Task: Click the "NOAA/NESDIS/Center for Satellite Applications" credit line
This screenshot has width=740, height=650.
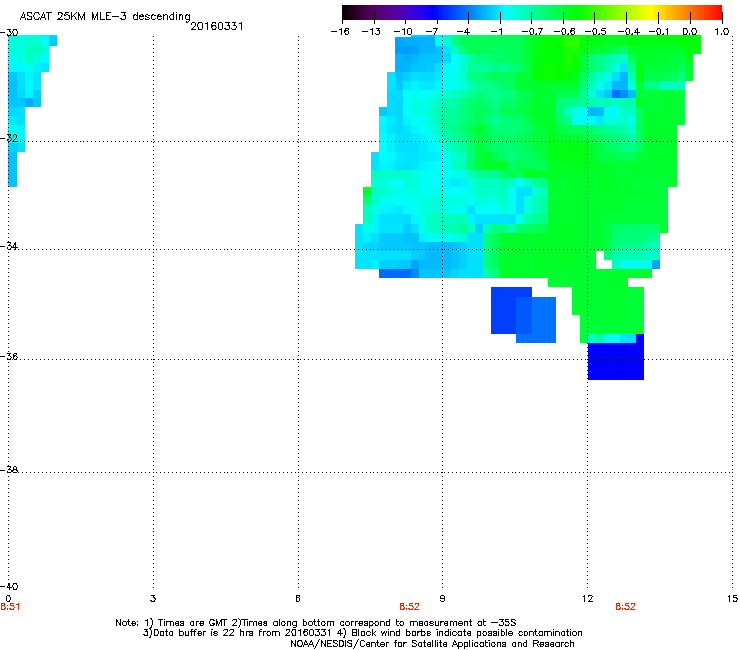Action: click(432, 644)
